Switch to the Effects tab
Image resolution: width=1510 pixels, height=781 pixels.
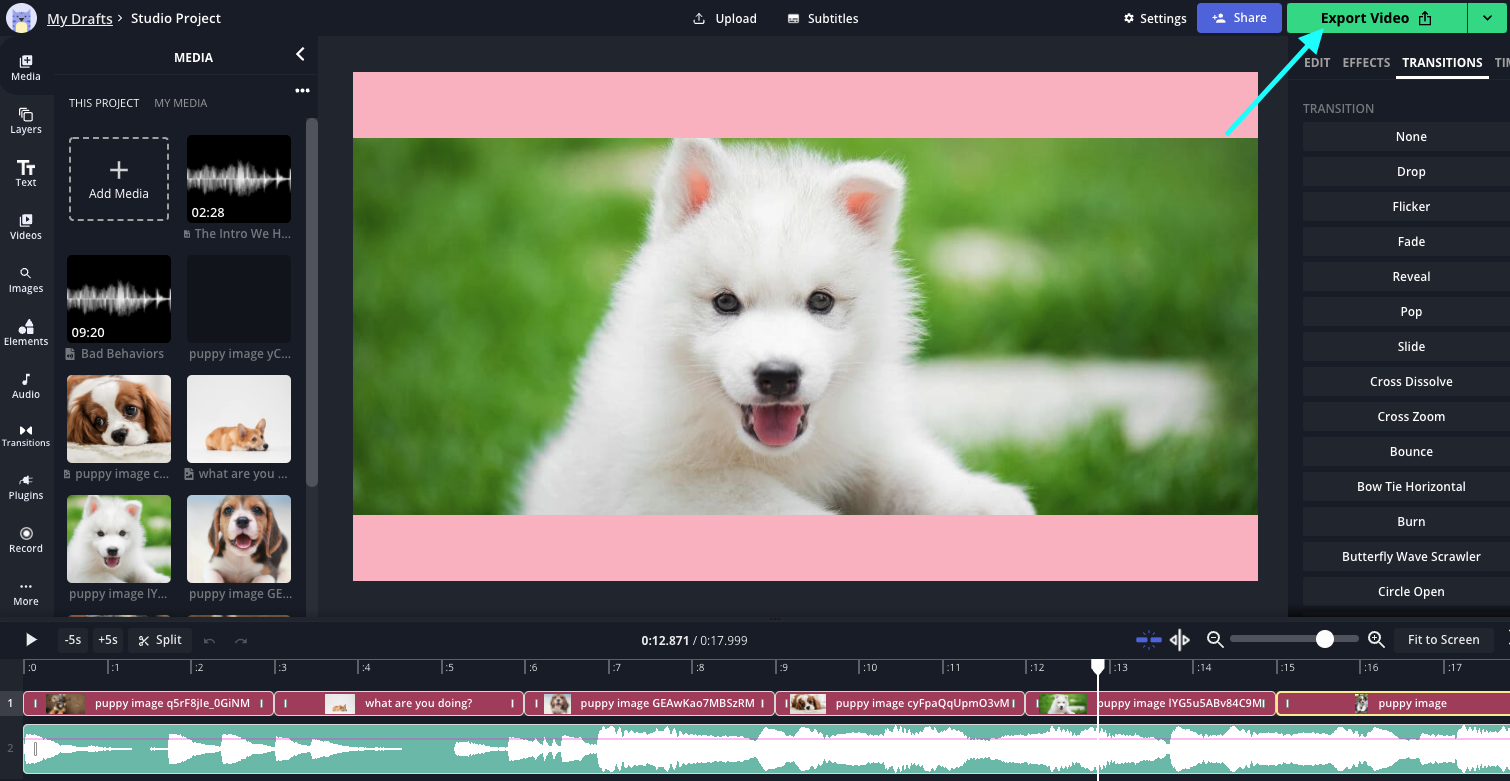(x=1366, y=62)
